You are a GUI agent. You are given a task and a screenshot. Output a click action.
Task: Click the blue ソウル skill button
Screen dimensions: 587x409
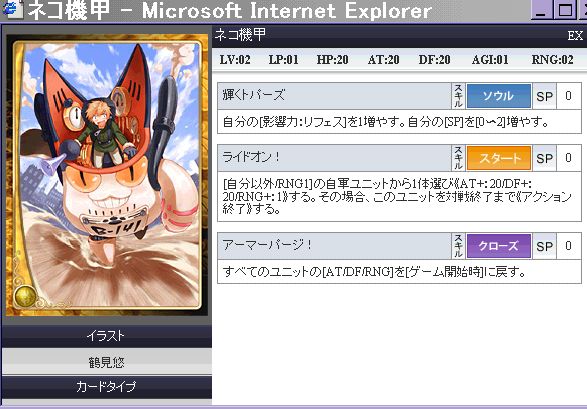coord(499,96)
